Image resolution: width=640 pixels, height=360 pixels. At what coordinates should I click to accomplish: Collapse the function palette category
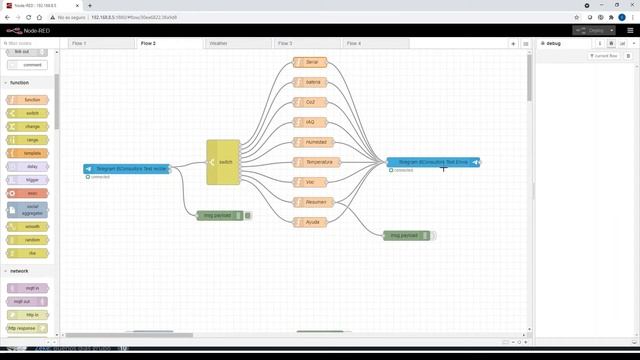(x=19, y=83)
